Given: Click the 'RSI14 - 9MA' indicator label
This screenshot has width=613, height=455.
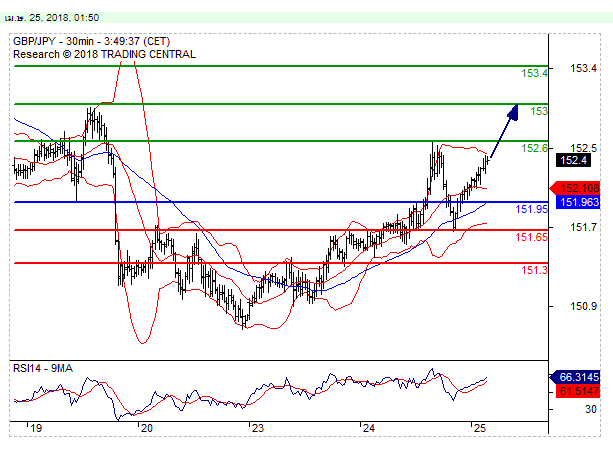Looking at the screenshot, I should pyautogui.click(x=43, y=368).
